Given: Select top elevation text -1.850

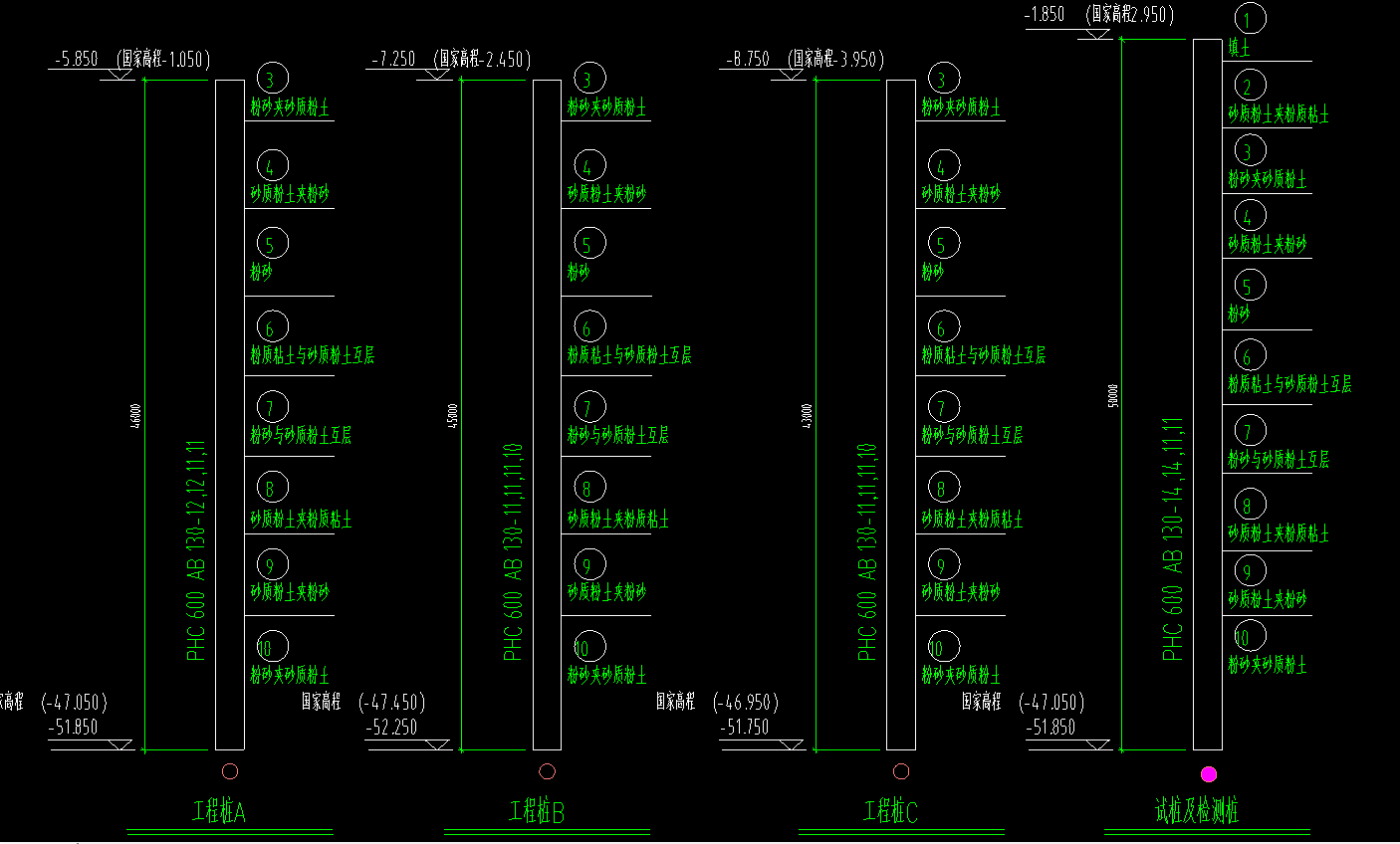Looking at the screenshot, I should (x=1045, y=14).
